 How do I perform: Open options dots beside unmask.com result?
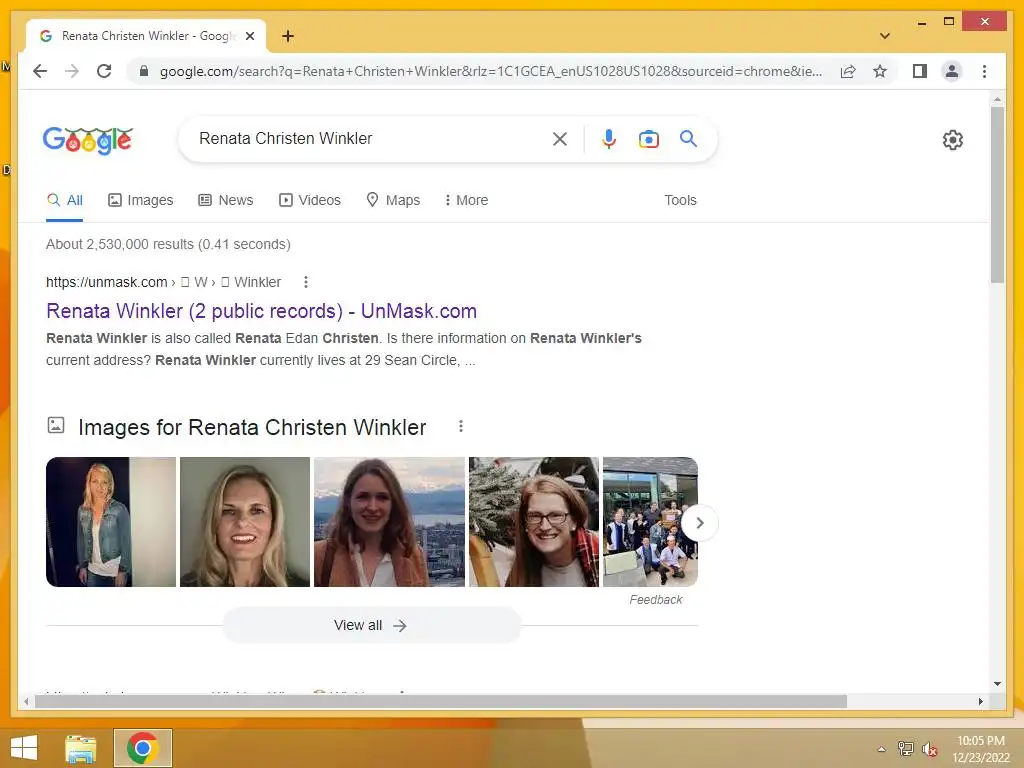pyautogui.click(x=306, y=282)
